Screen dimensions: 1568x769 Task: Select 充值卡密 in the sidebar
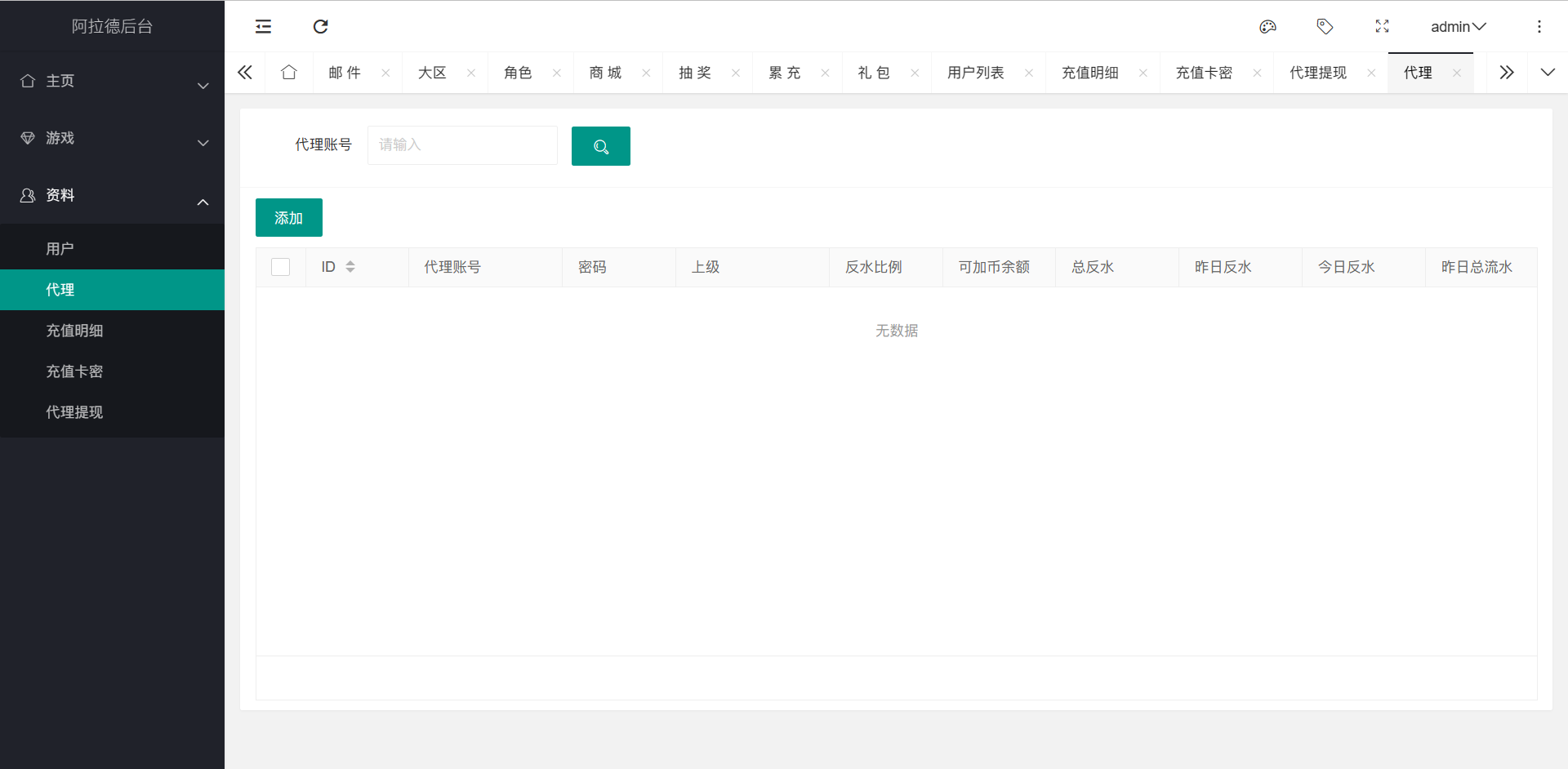click(74, 371)
